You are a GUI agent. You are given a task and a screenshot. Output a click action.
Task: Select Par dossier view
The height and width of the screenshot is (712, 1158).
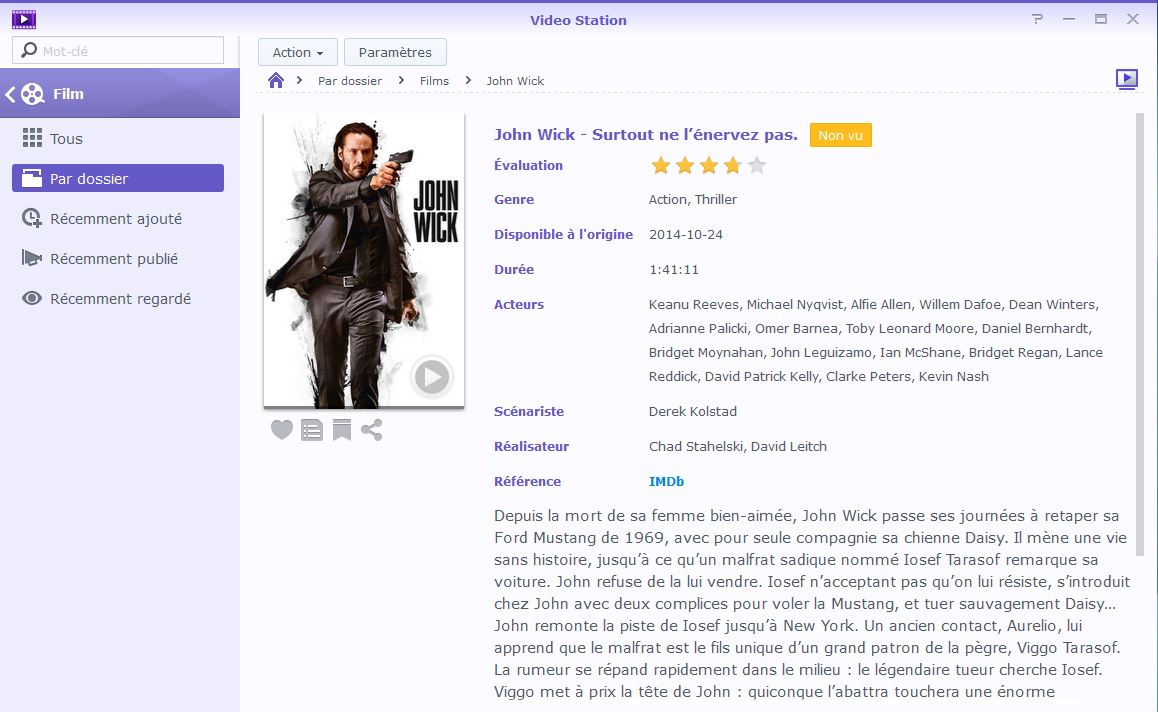click(x=118, y=178)
